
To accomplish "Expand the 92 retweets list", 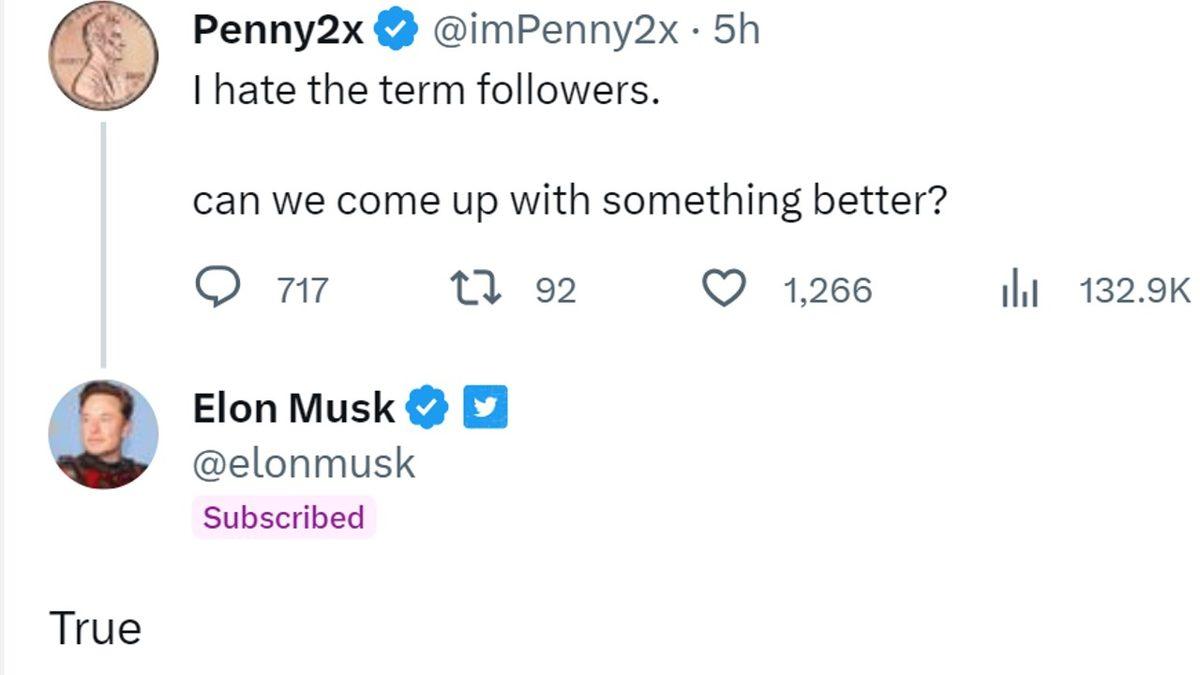I will coord(553,289).
